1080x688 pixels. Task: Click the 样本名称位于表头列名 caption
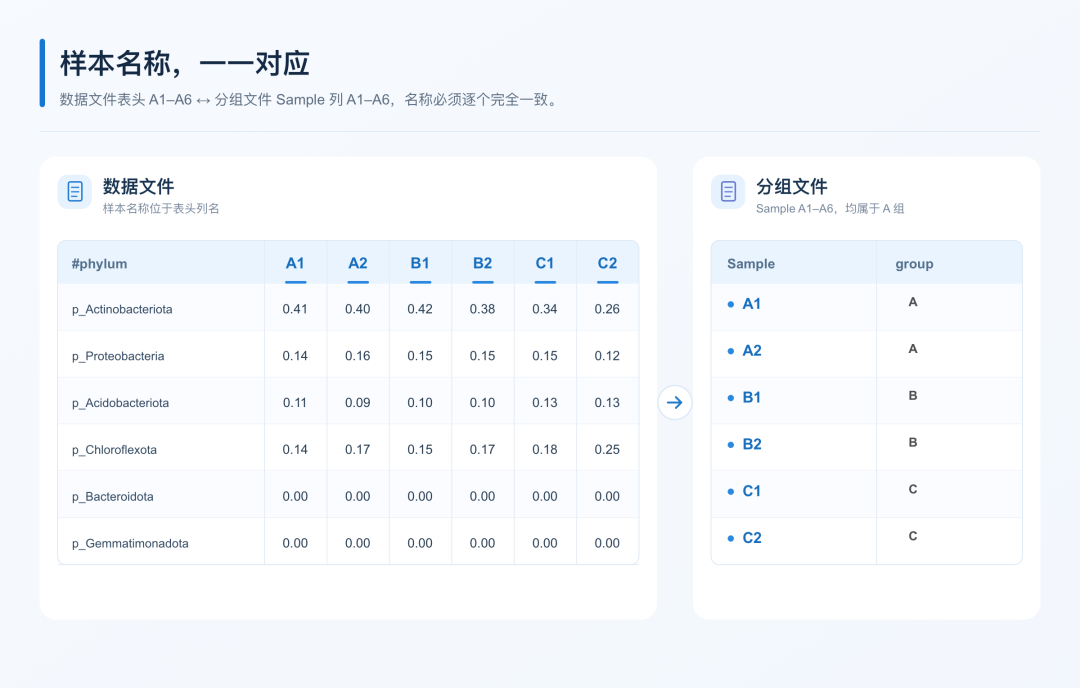click(161, 209)
